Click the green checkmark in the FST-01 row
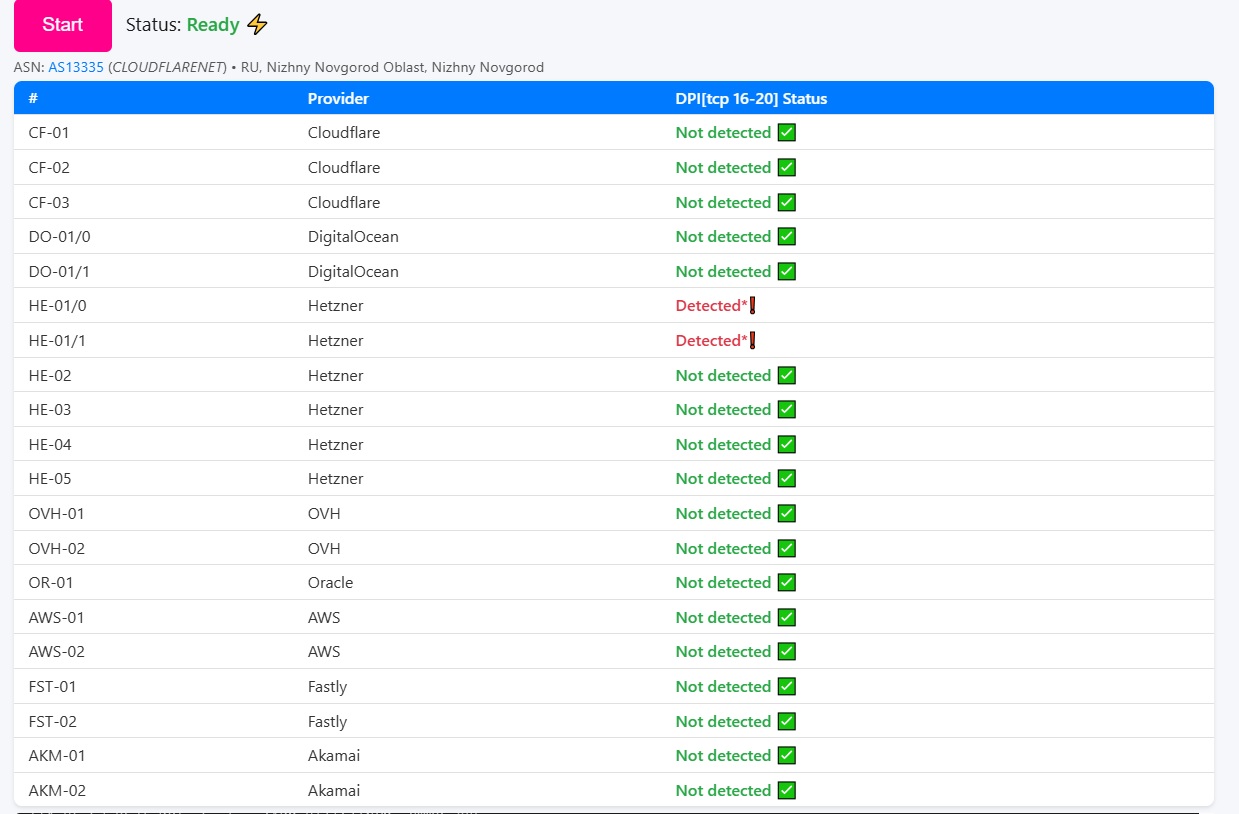 click(x=787, y=686)
